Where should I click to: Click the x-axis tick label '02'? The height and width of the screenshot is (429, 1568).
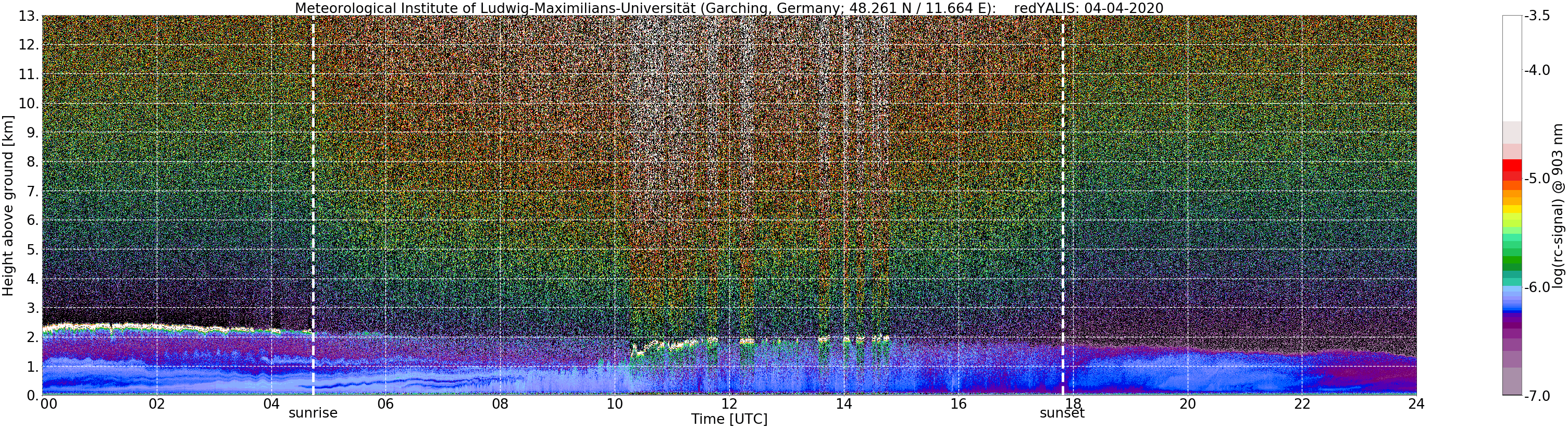[157, 404]
